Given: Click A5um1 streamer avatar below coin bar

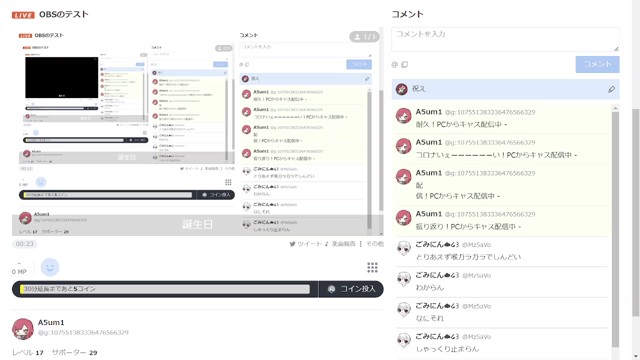Looking at the screenshot, I should pos(23,329).
